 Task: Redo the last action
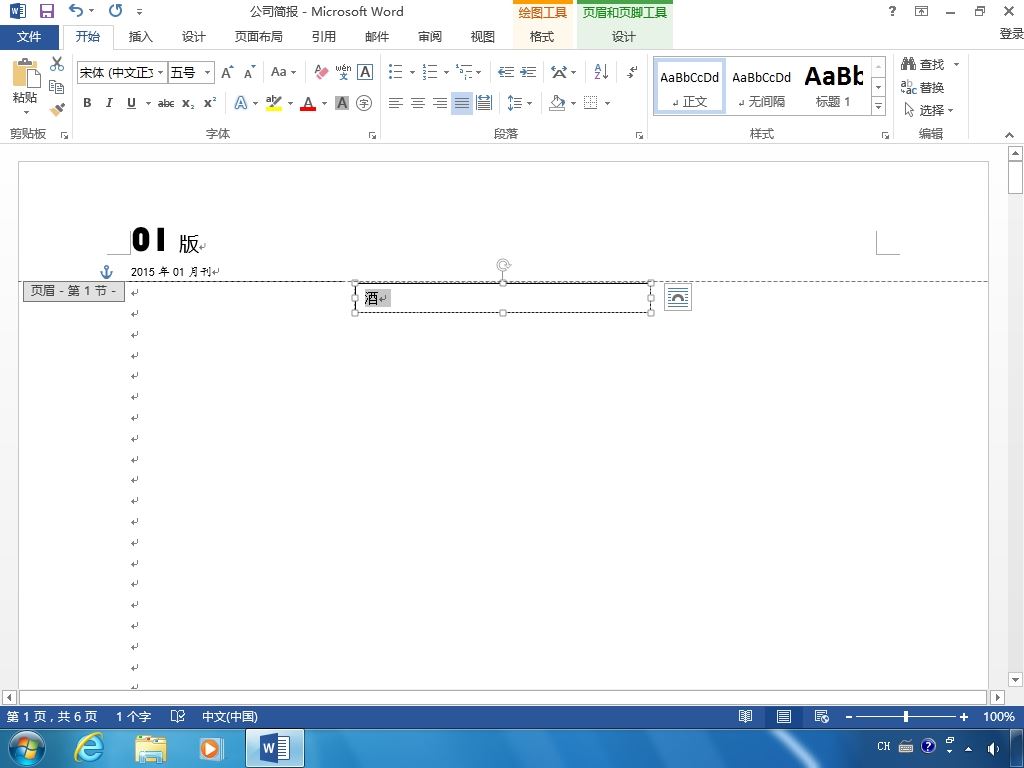point(116,10)
